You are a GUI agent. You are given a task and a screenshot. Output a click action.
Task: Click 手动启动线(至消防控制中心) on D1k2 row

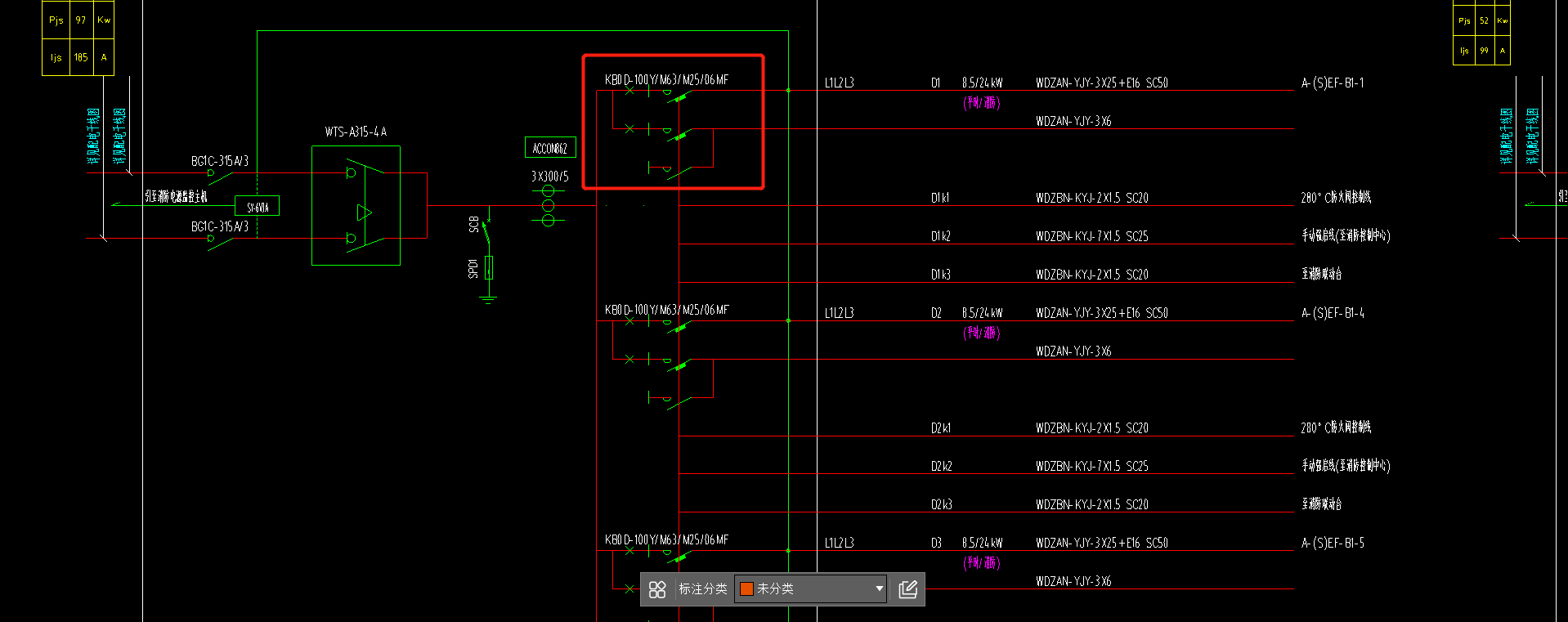[1346, 235]
